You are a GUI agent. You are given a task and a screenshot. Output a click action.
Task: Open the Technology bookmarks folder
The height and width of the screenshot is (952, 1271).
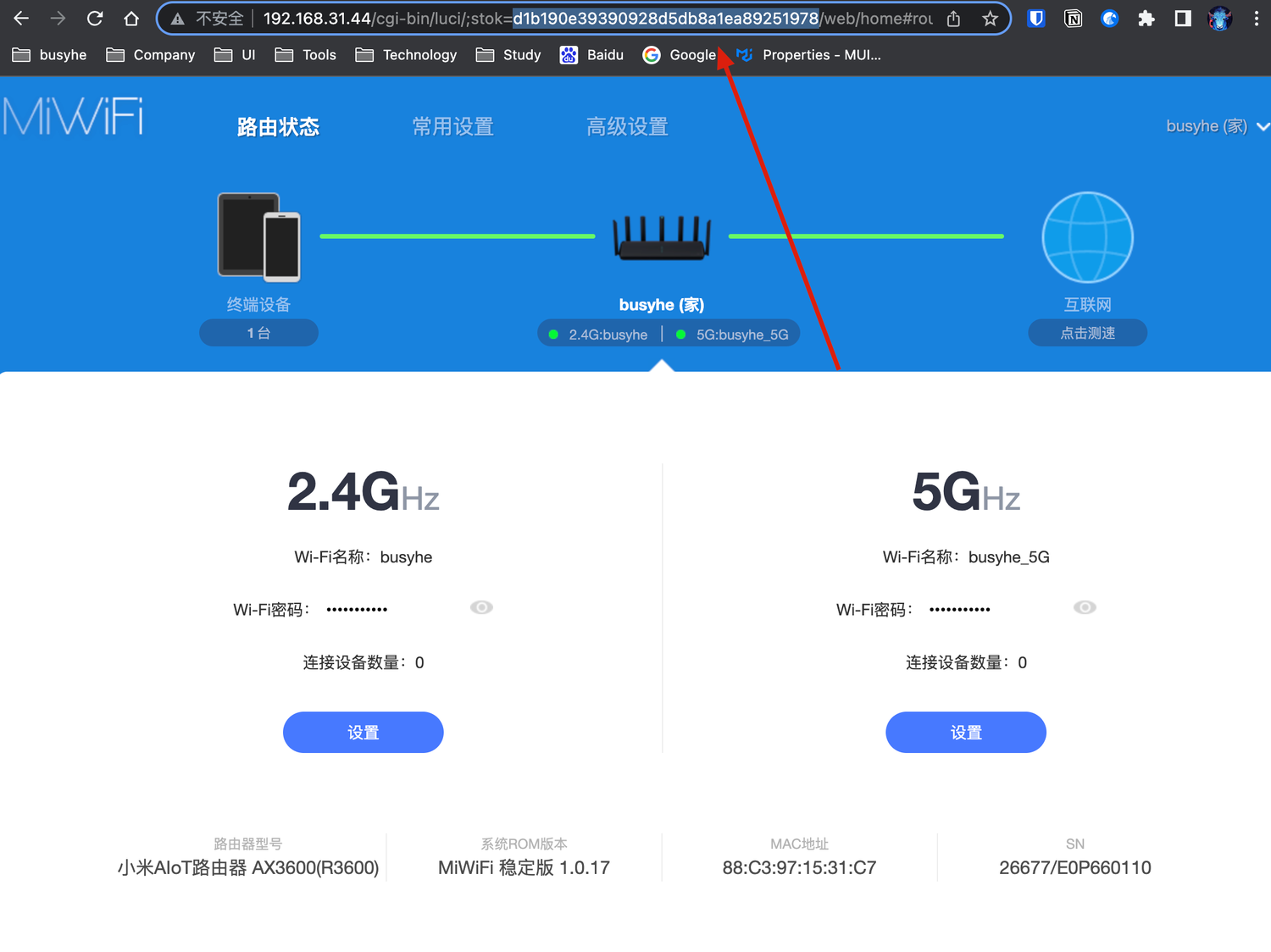(407, 55)
